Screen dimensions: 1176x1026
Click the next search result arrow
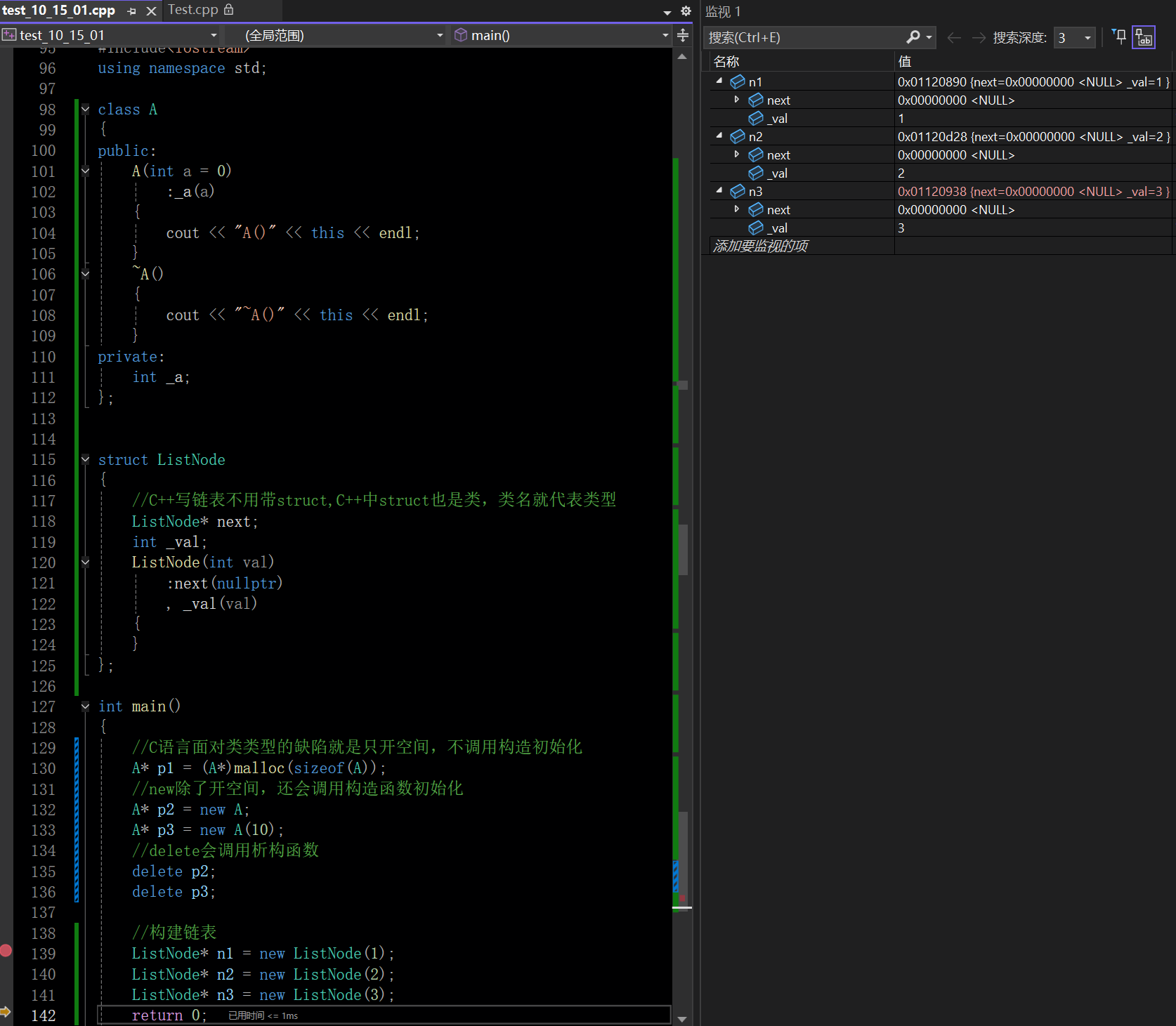click(x=979, y=38)
